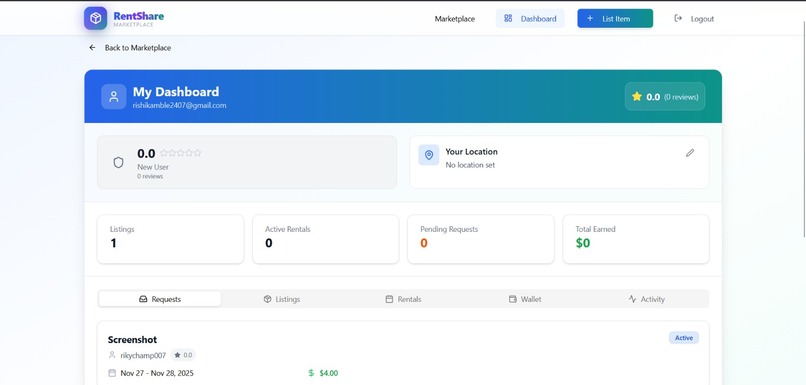Click the RentShare brand name
The image size is (806, 385).
point(139,16)
